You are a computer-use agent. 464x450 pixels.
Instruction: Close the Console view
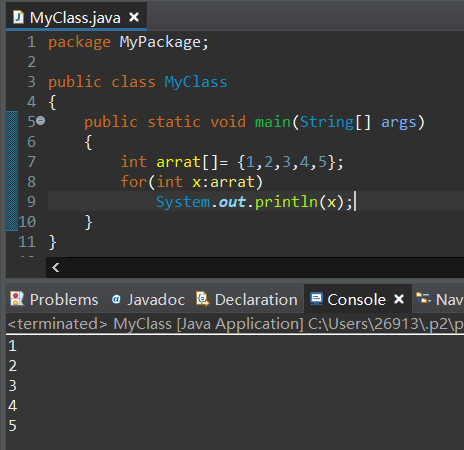pos(399,299)
